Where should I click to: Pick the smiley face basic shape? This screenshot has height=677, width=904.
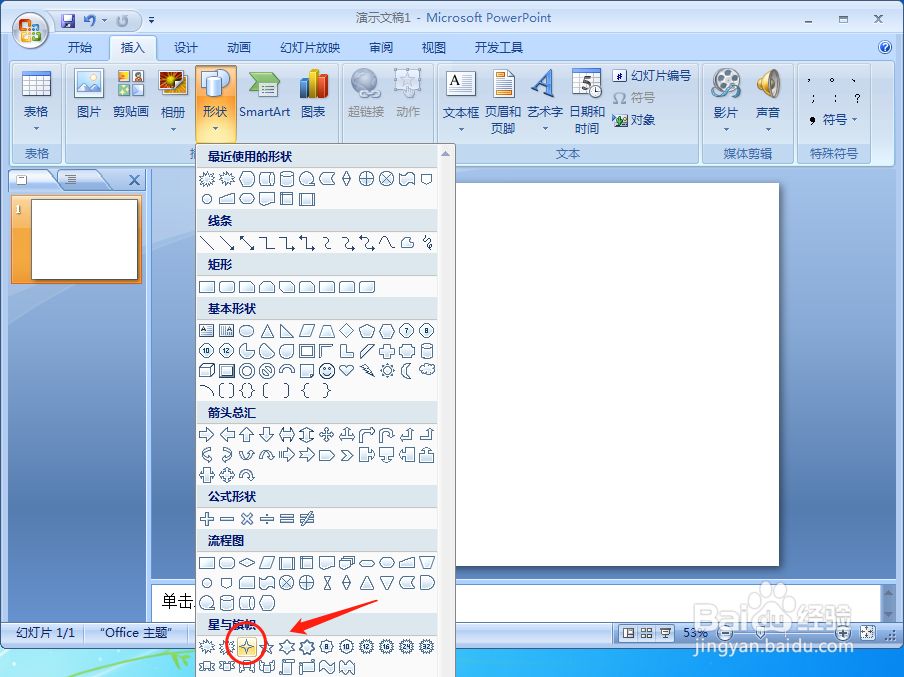326,370
